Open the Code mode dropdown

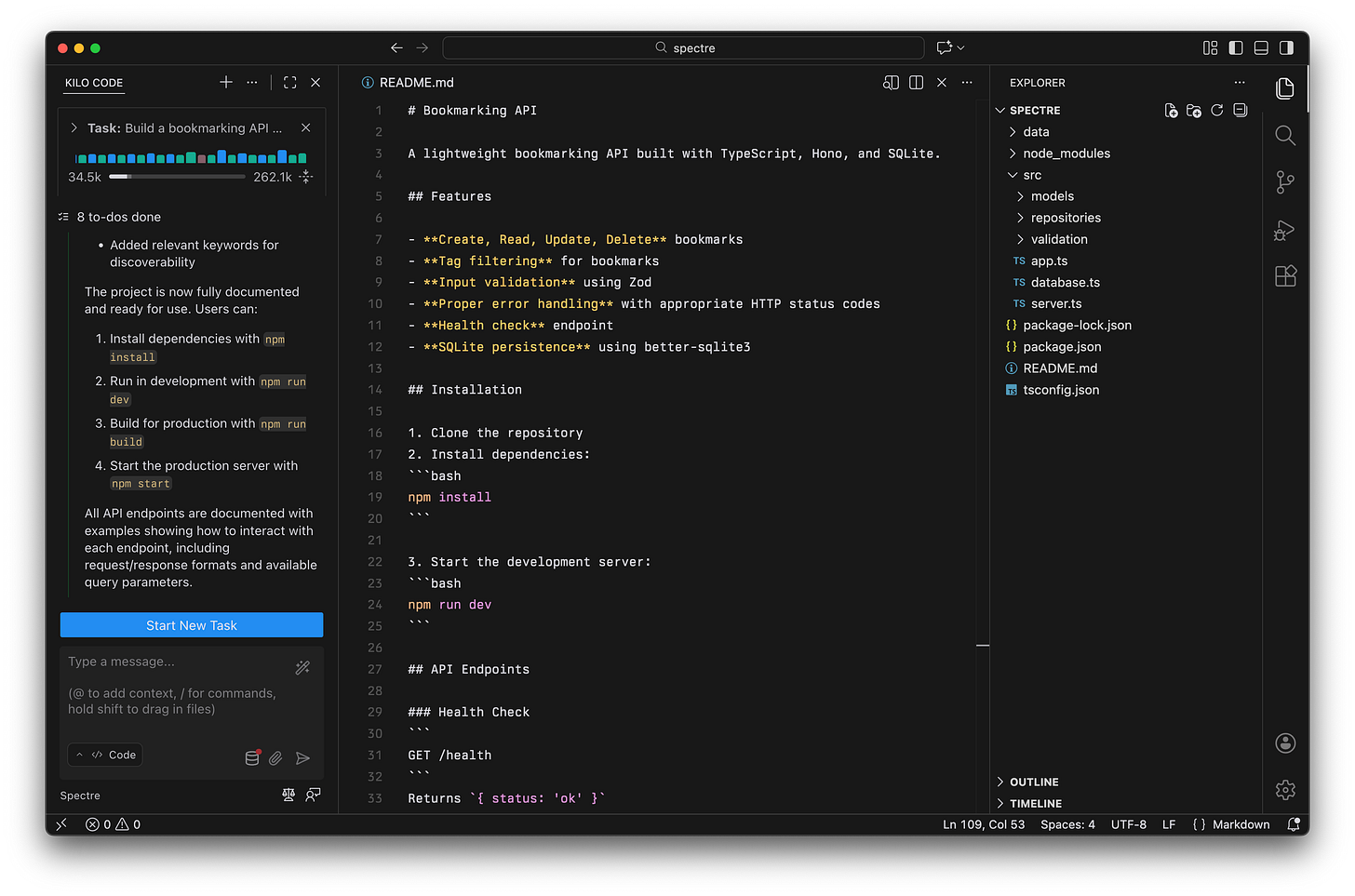105,755
